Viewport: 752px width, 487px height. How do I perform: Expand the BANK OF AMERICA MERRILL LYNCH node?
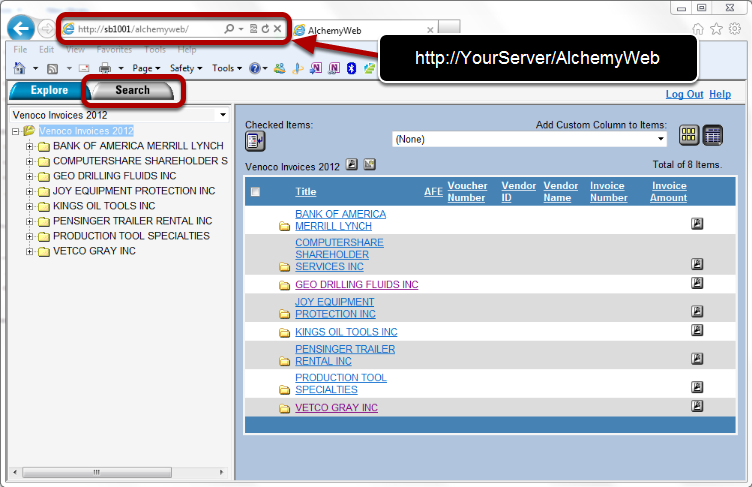point(30,146)
